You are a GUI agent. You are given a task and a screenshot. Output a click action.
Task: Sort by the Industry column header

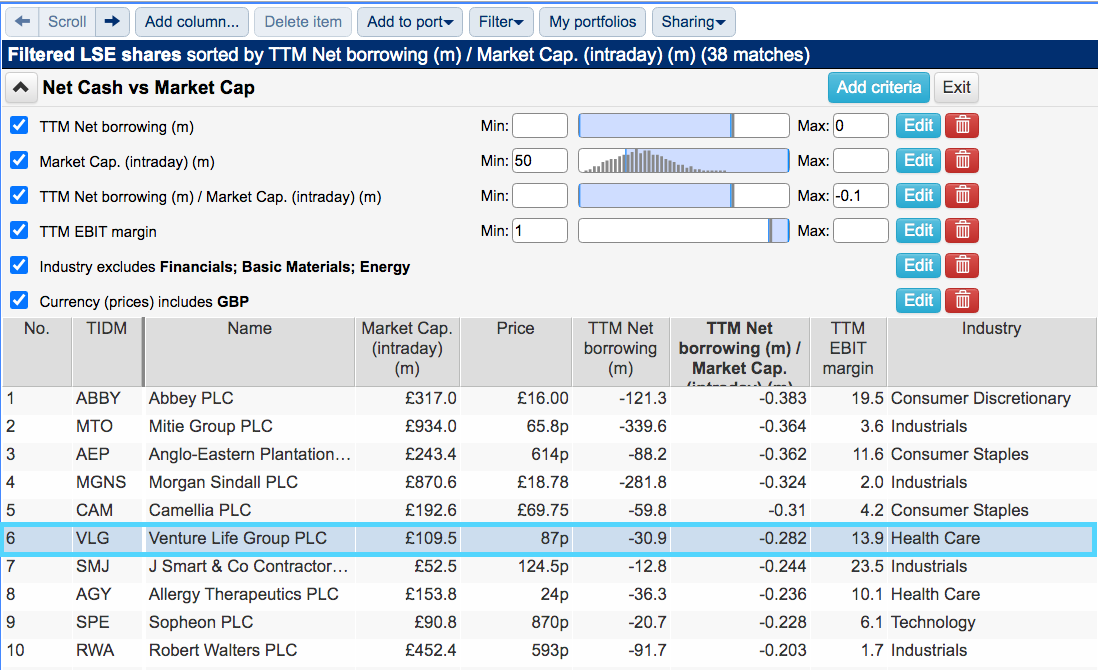coord(991,351)
